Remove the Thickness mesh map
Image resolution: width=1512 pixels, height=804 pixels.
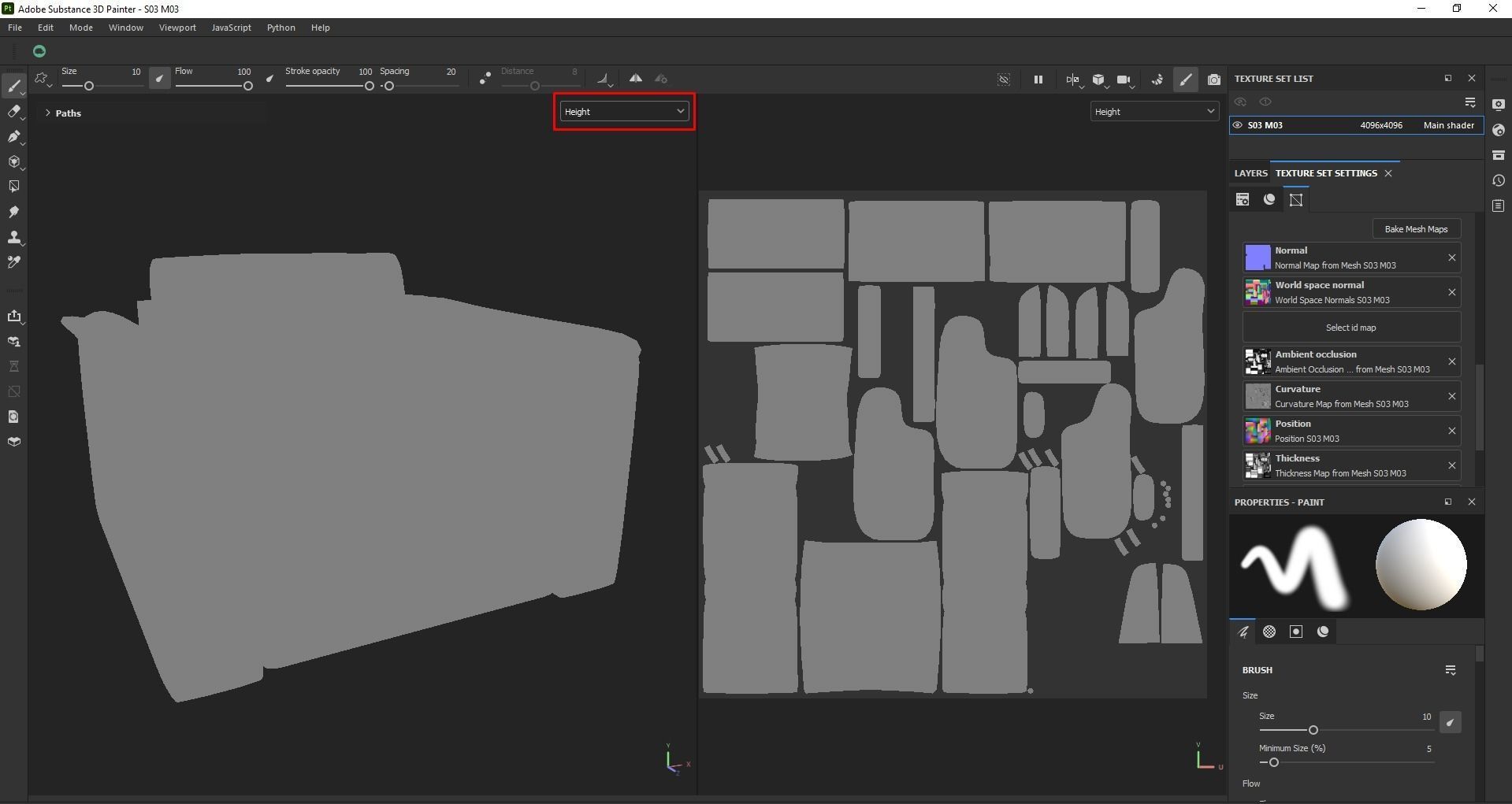(x=1452, y=465)
